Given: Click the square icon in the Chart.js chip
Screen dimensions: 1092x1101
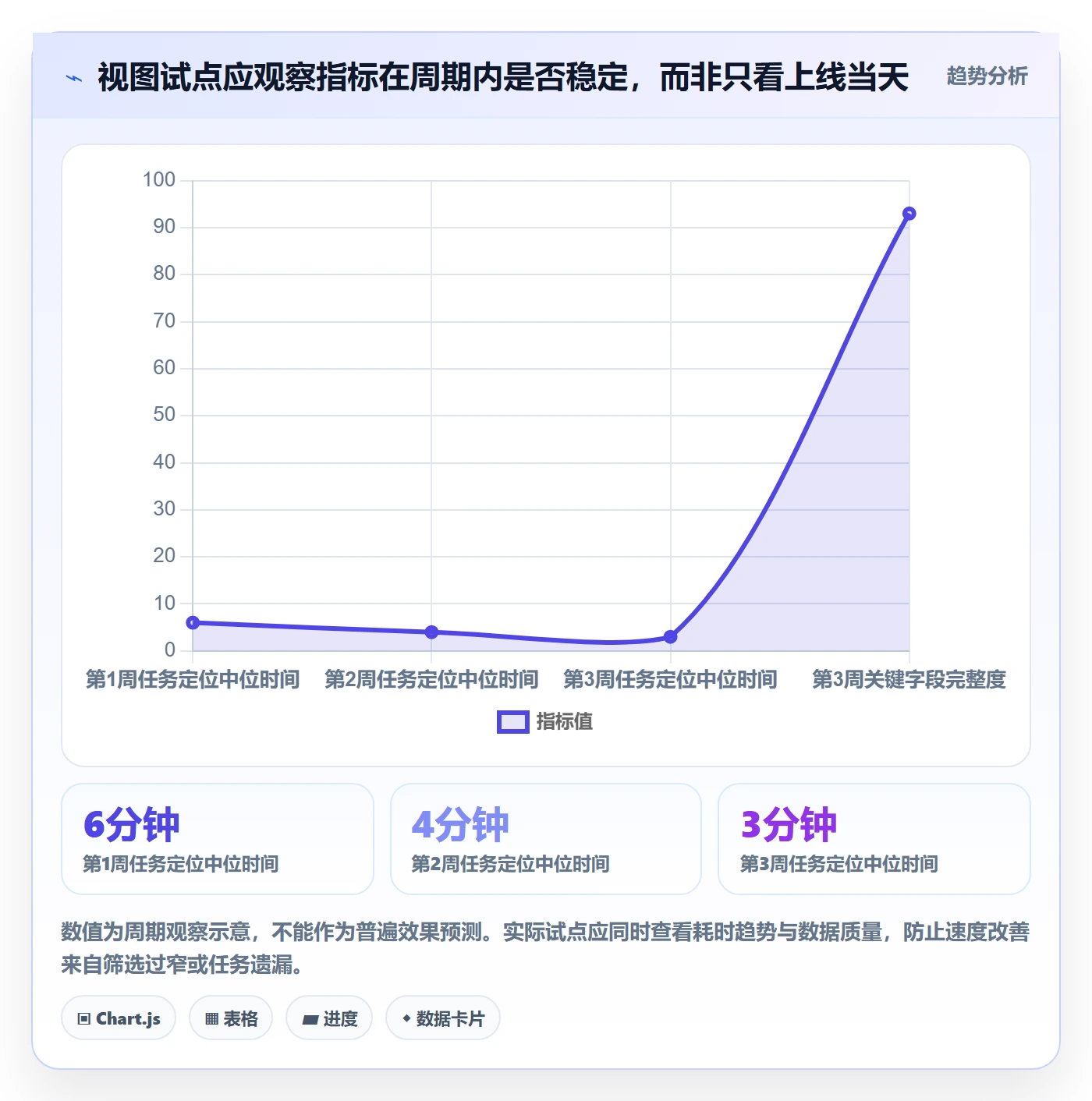Looking at the screenshot, I should (x=84, y=1019).
